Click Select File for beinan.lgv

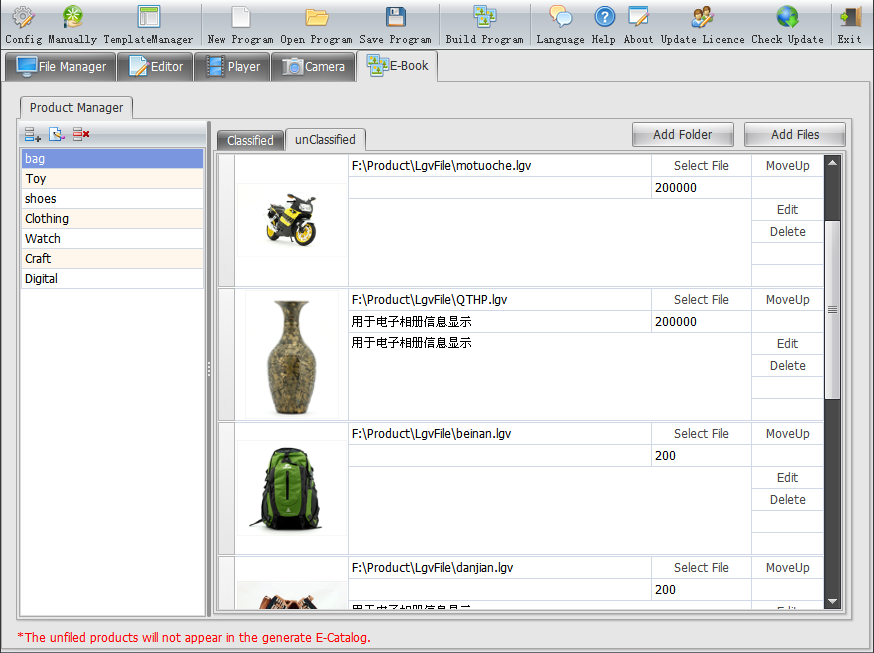click(x=701, y=433)
